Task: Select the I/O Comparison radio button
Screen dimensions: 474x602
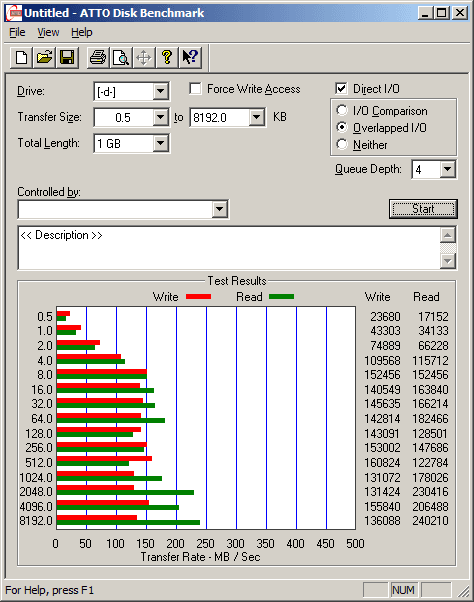Action: pos(342,111)
